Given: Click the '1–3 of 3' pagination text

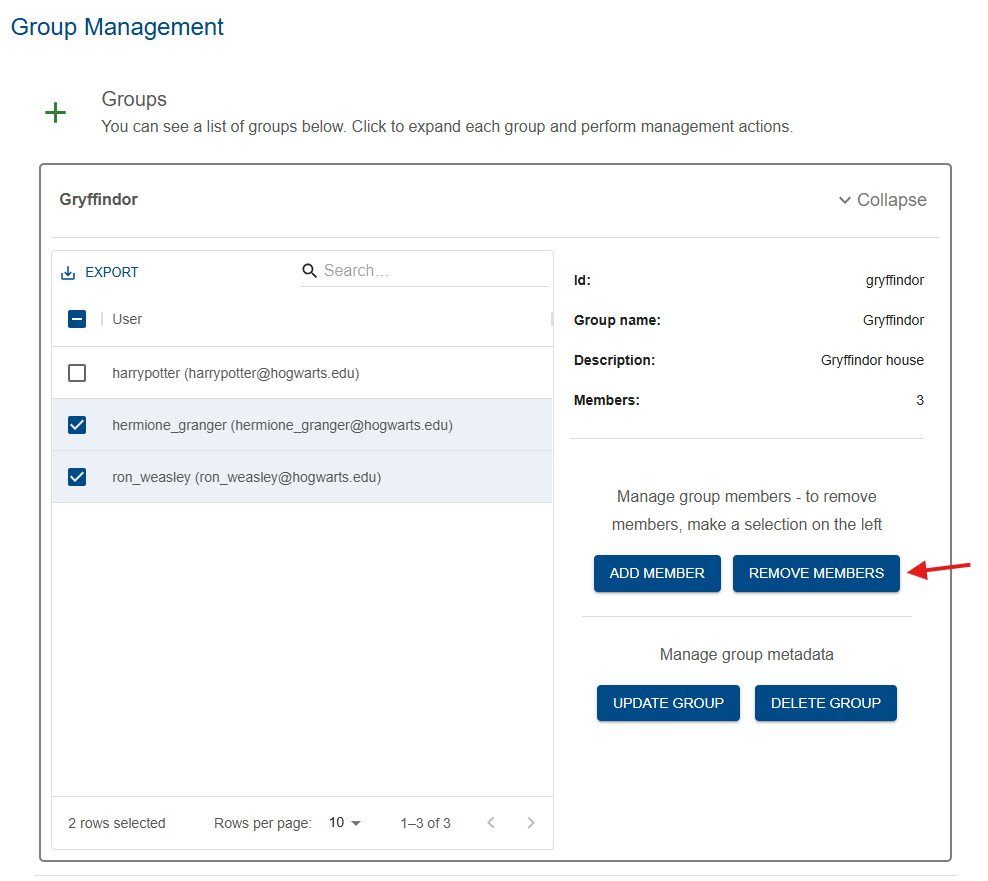Looking at the screenshot, I should click(425, 823).
